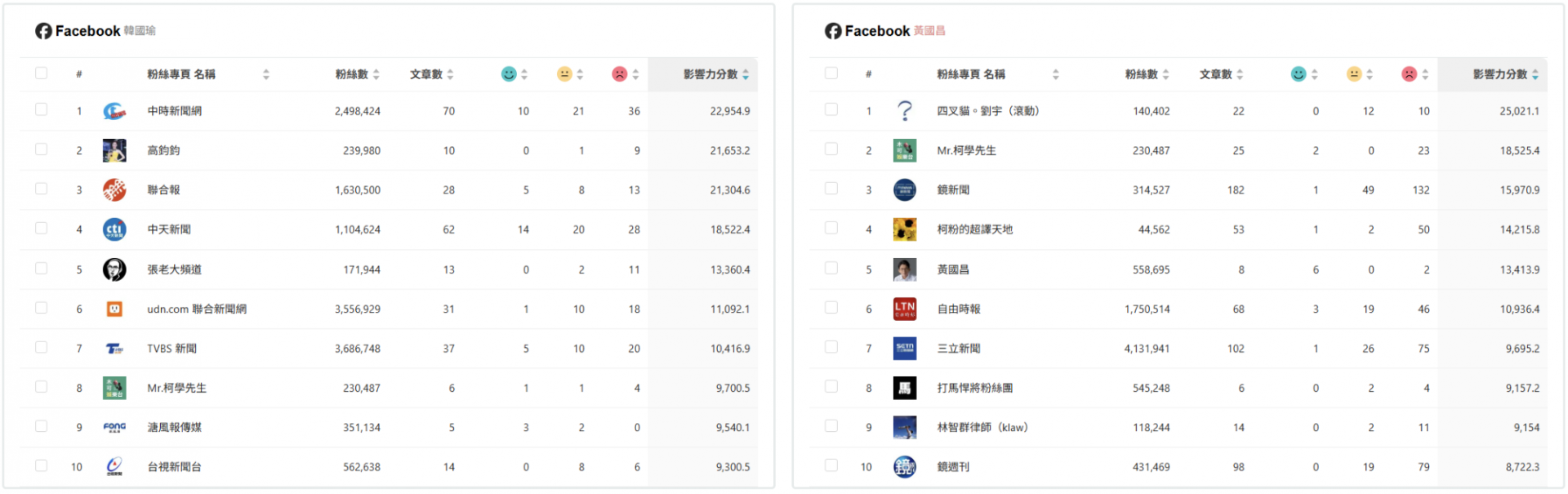Click the 中天新聞 cti page logo
The image size is (1568, 494).
(x=114, y=229)
